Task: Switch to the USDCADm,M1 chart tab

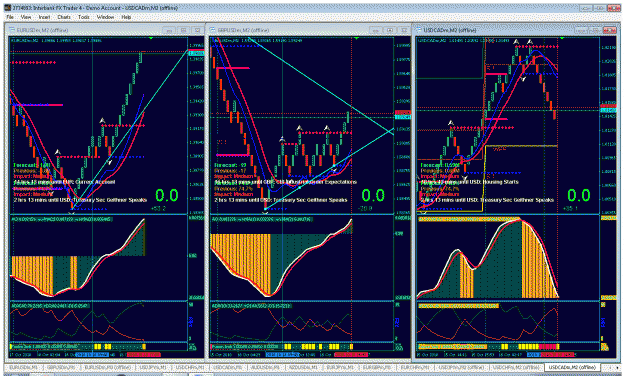Action: pos(227,367)
